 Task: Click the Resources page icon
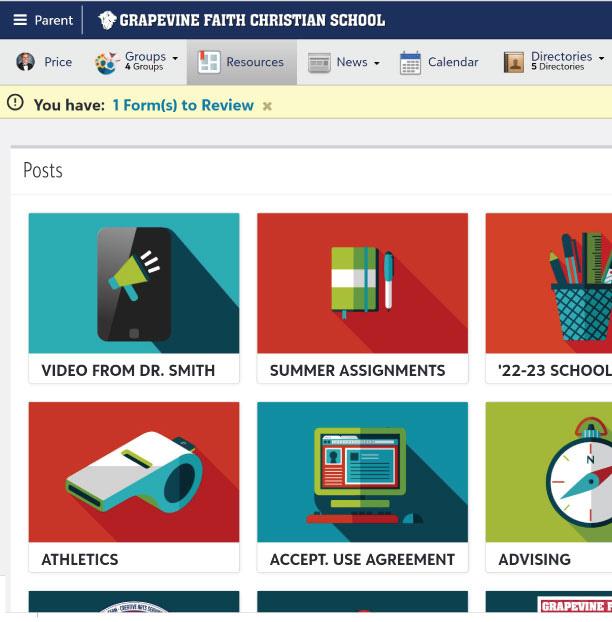[209, 62]
